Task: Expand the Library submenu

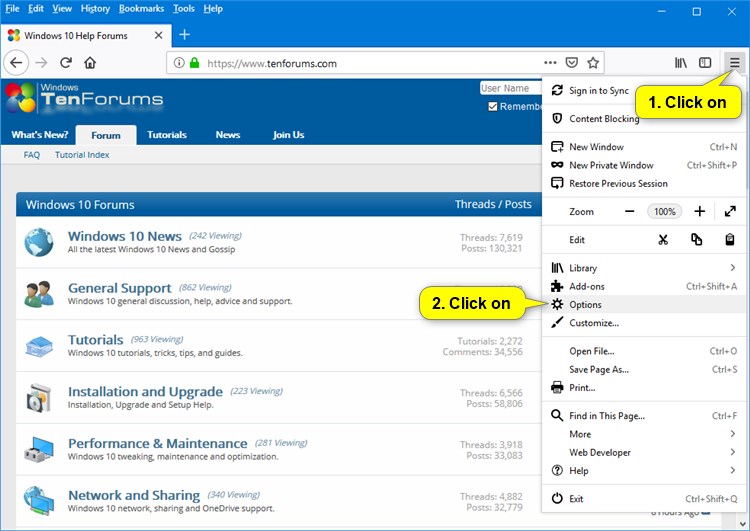Action: [x=644, y=268]
